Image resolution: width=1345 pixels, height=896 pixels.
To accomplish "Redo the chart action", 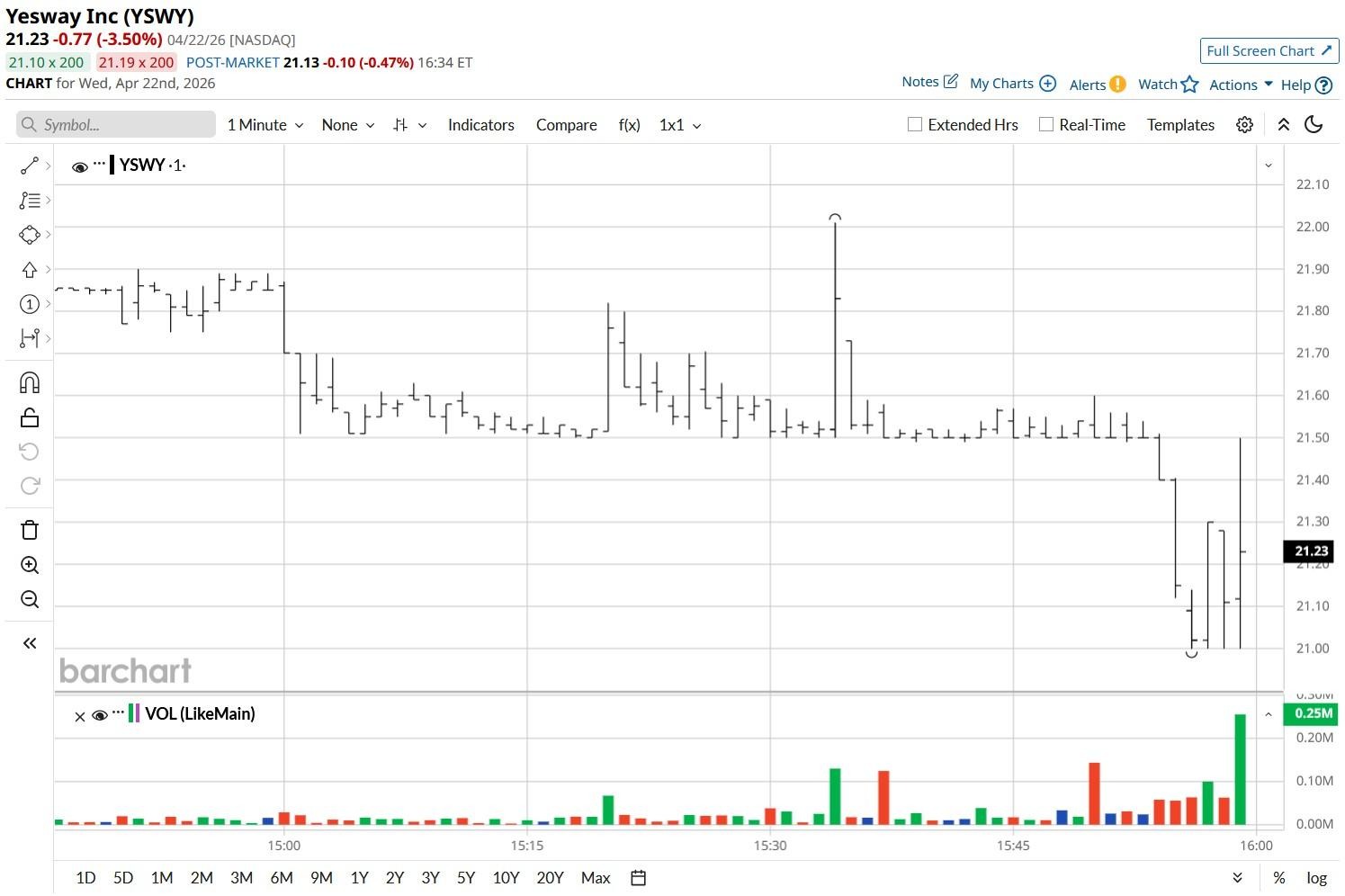I will (30, 486).
